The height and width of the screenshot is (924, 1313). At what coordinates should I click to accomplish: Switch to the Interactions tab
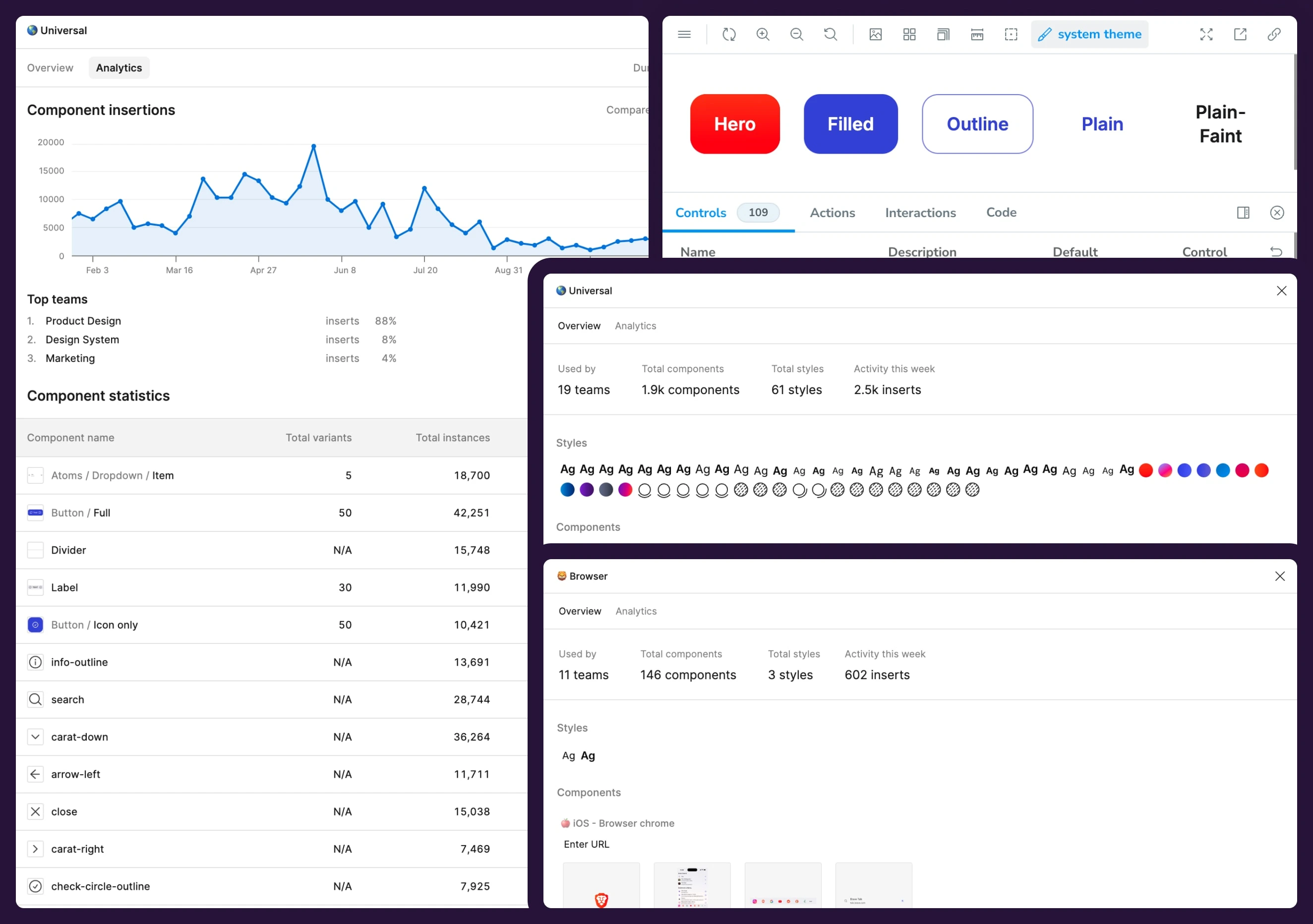920,213
